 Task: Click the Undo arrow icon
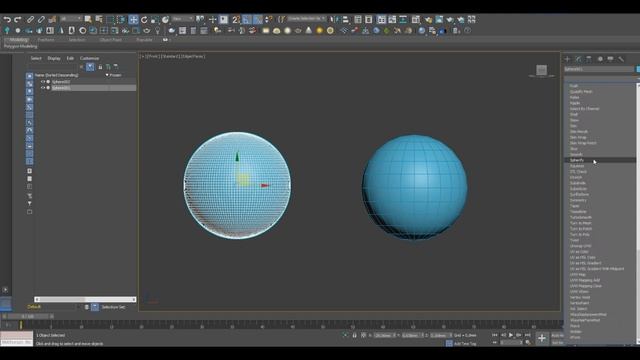pos(7,19)
